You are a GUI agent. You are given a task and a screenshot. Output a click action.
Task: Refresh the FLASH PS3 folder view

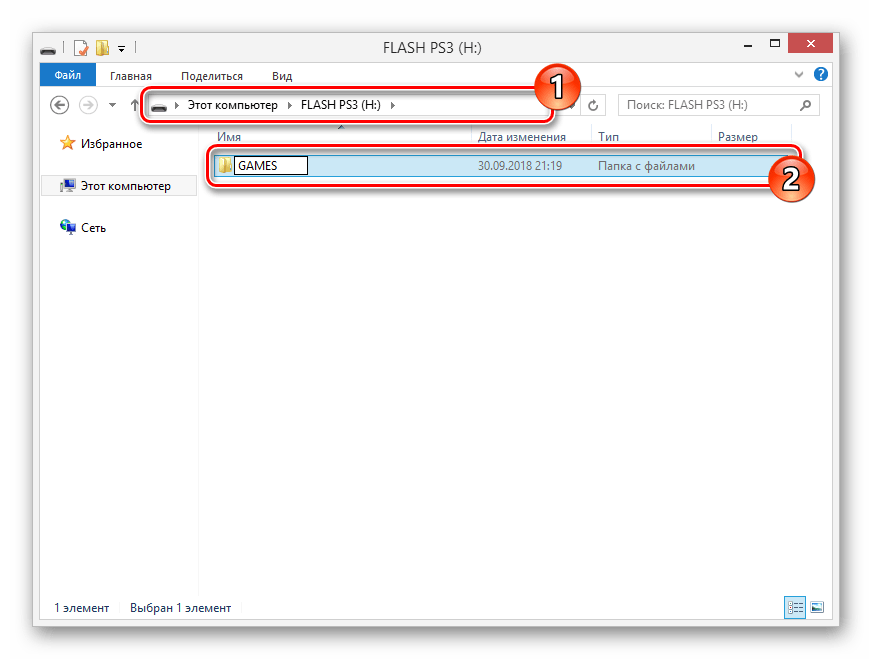tap(593, 105)
